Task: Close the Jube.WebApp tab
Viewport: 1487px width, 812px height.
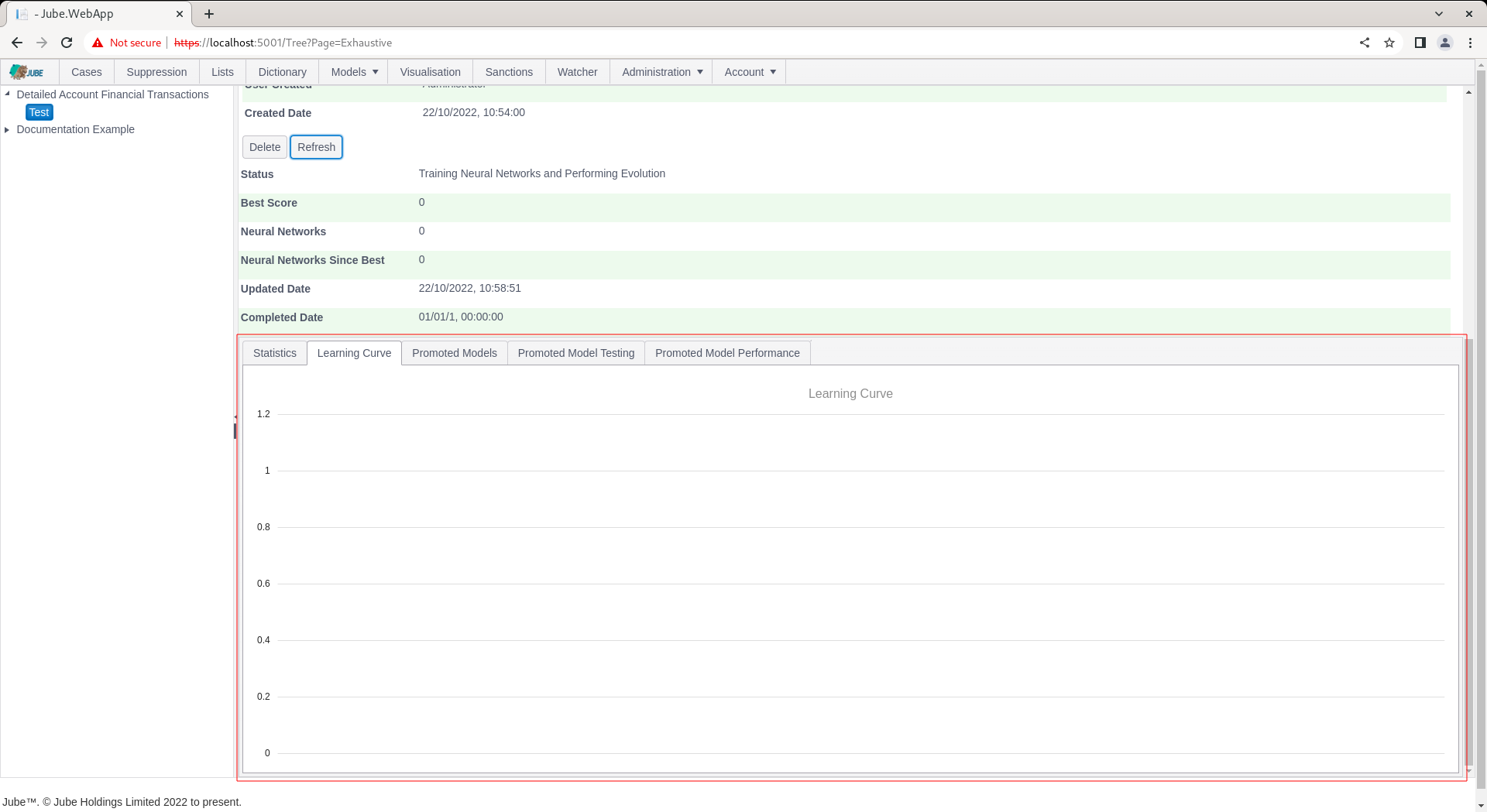Action: 179,14
